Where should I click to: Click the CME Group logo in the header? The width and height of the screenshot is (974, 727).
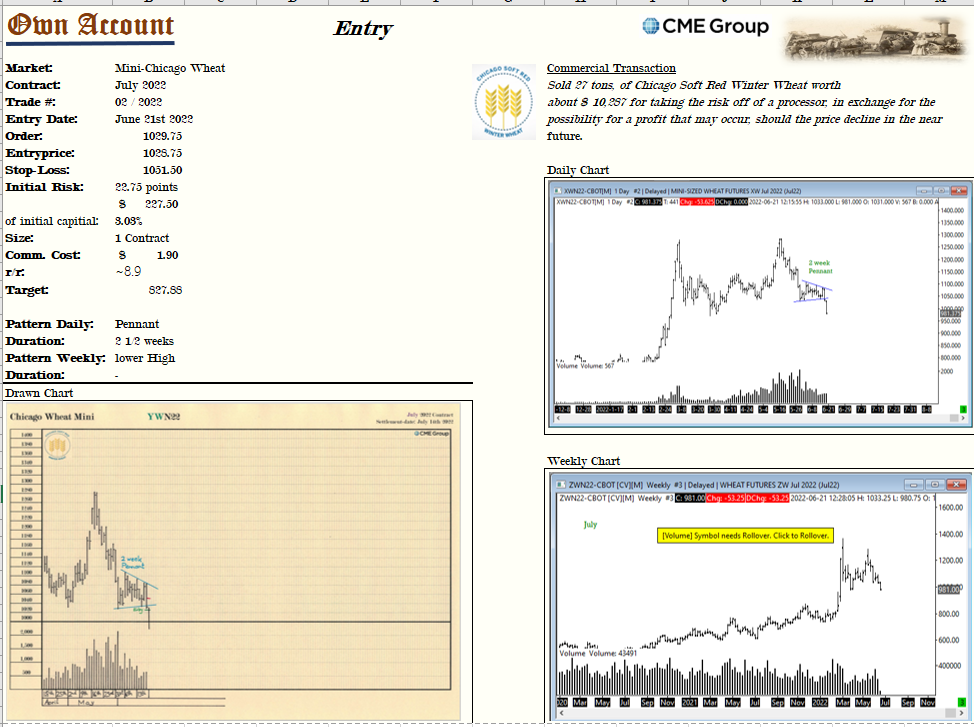point(705,26)
